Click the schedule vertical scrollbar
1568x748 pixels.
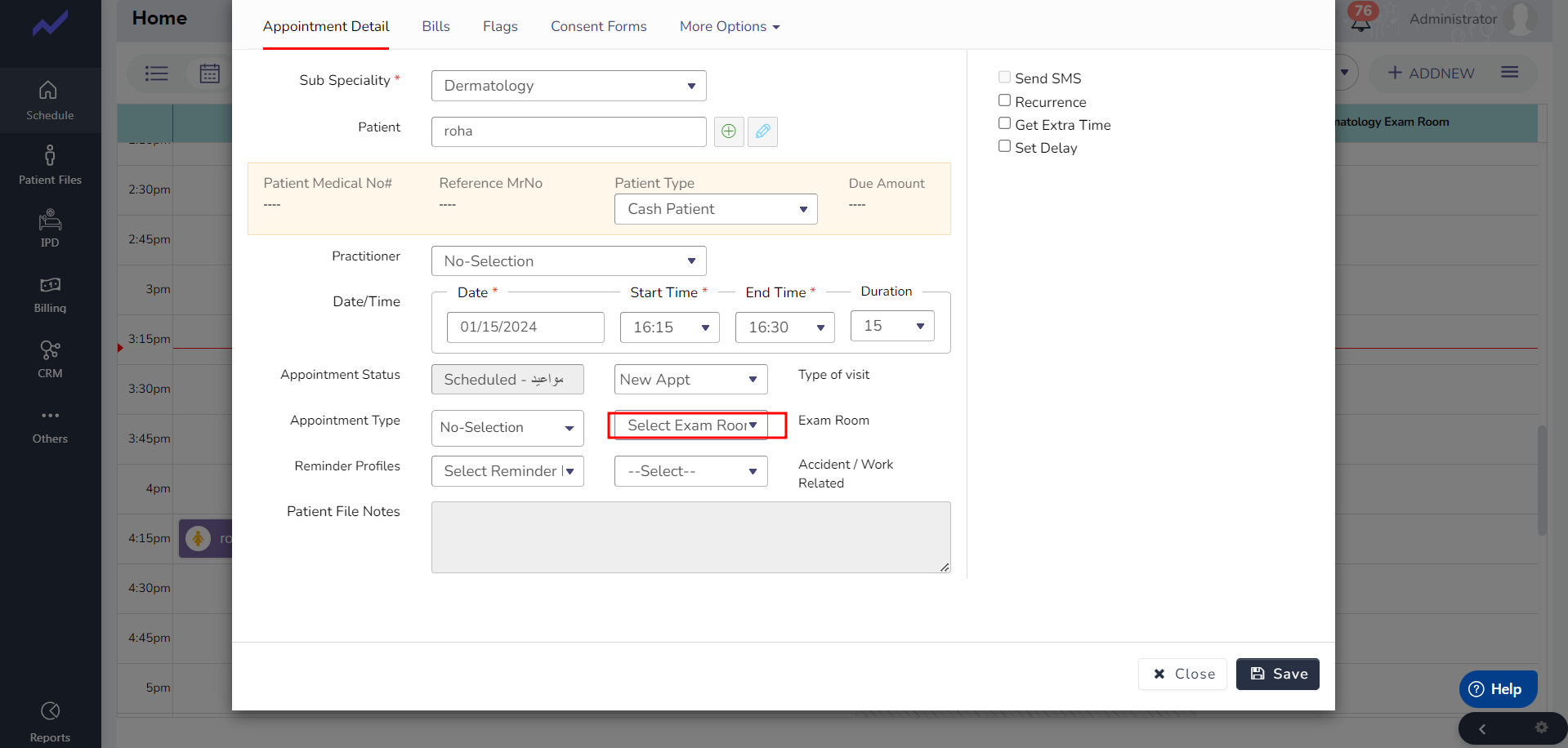point(1542,480)
